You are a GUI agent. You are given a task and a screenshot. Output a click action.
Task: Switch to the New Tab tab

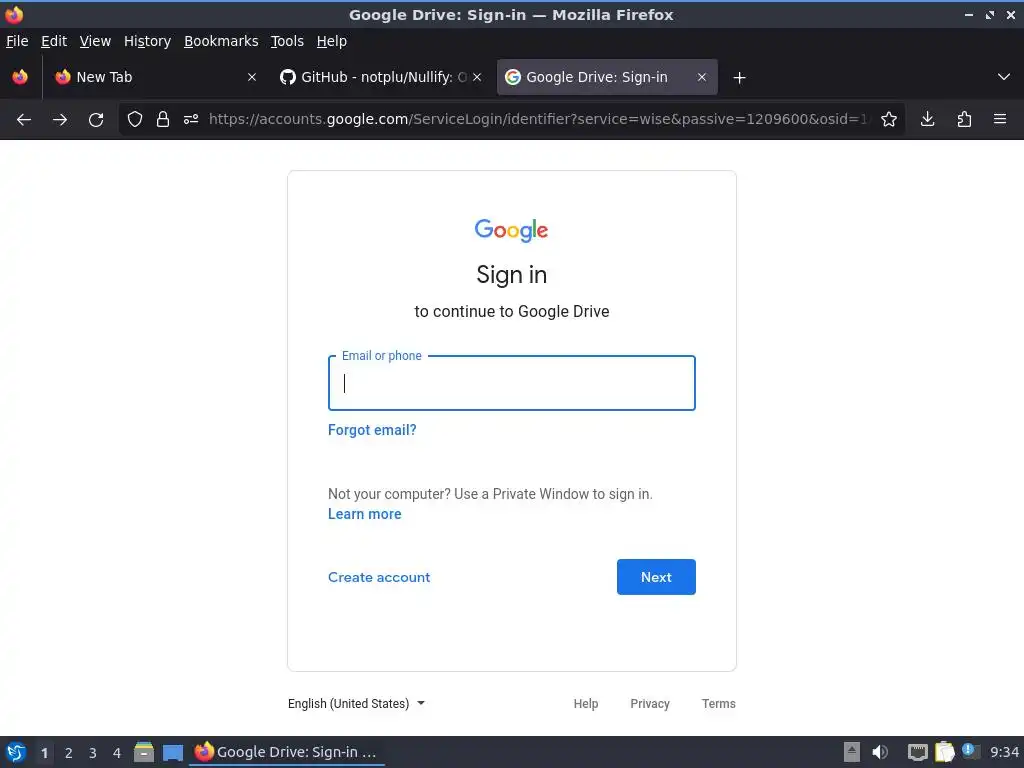tap(155, 77)
